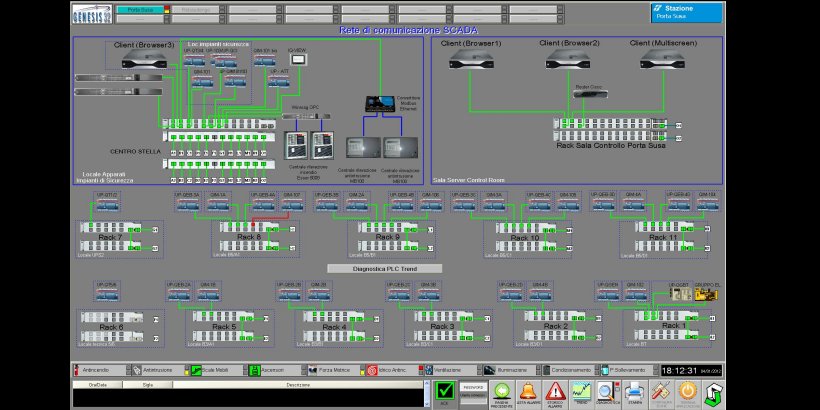Click the red alarm indicator beside Porta Susa
Viewport: 820px width, 410px height.
coord(167,9)
